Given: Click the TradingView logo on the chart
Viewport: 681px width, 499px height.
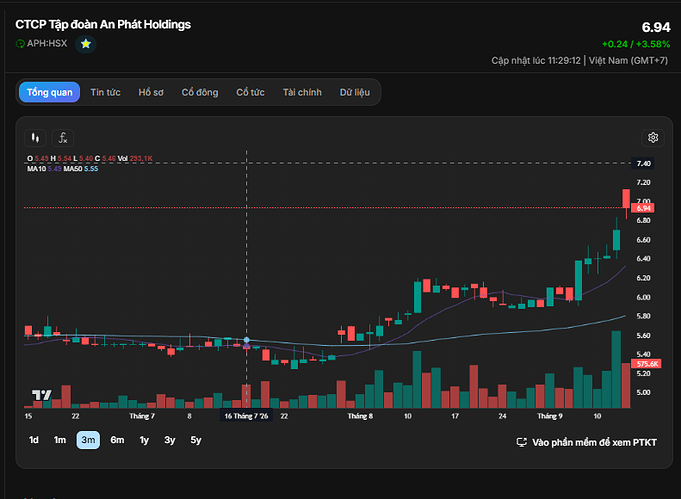Looking at the screenshot, I should click(42, 395).
